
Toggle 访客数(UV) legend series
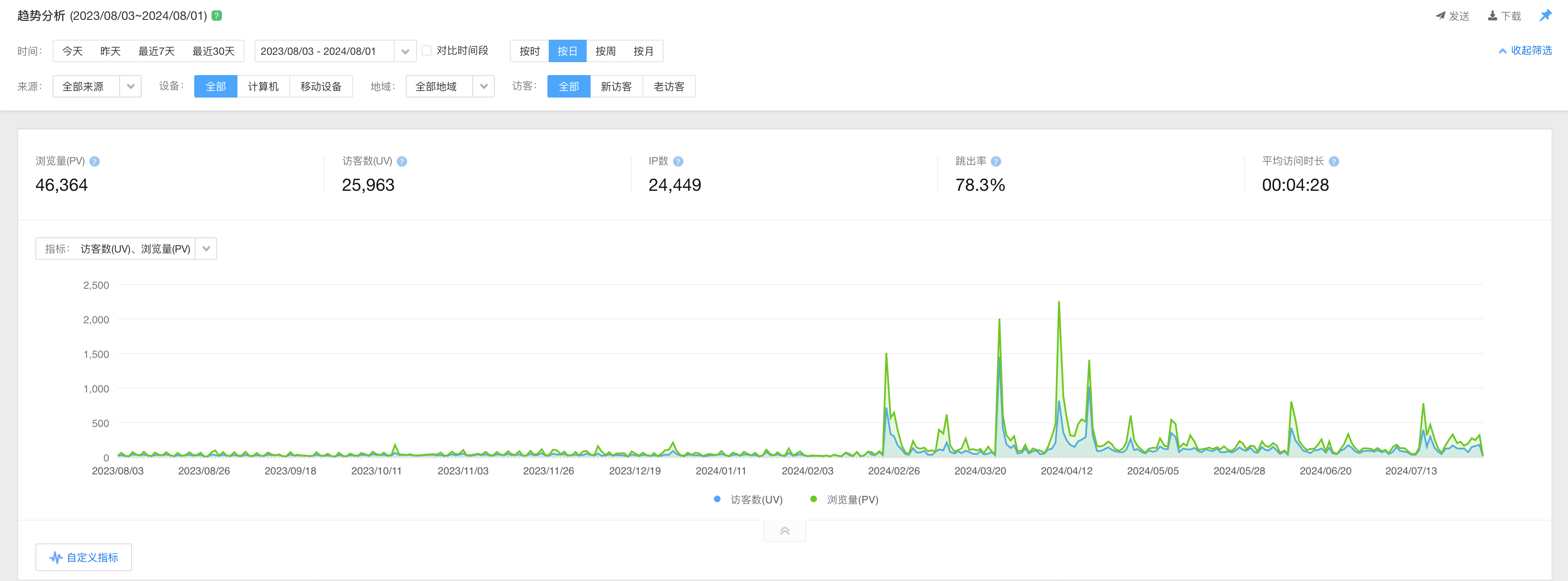pyautogui.click(x=749, y=499)
